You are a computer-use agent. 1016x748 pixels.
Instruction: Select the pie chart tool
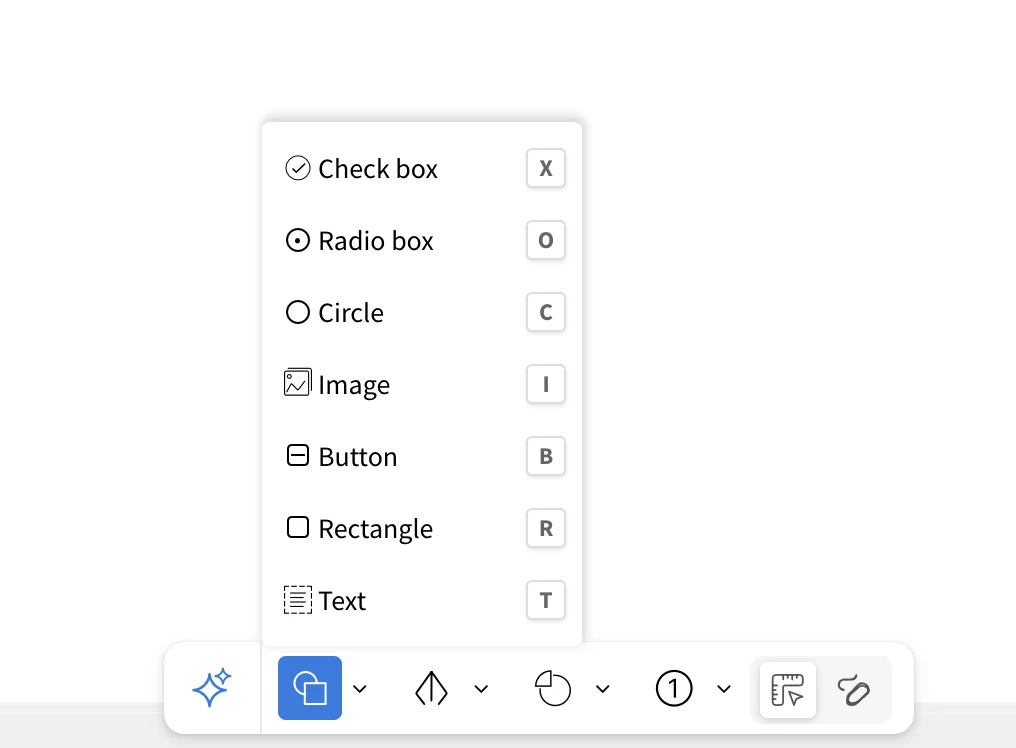(552, 688)
